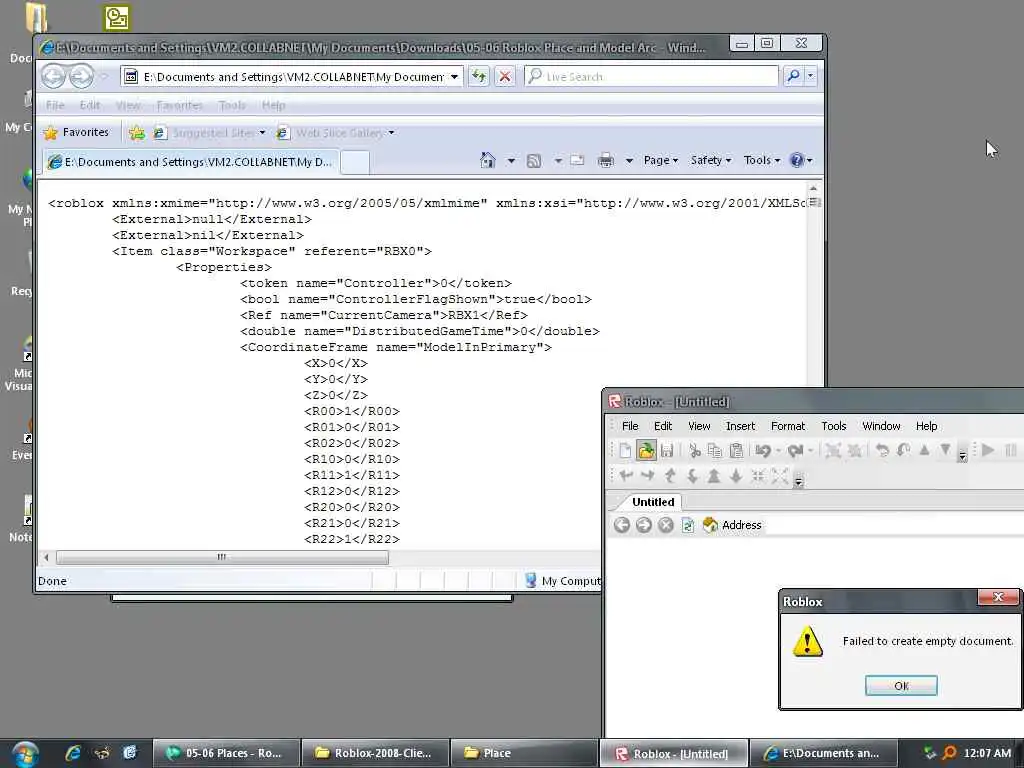1024x768 pixels.
Task: Open the Tools dropdown in IE command bar
Action: [x=762, y=160]
